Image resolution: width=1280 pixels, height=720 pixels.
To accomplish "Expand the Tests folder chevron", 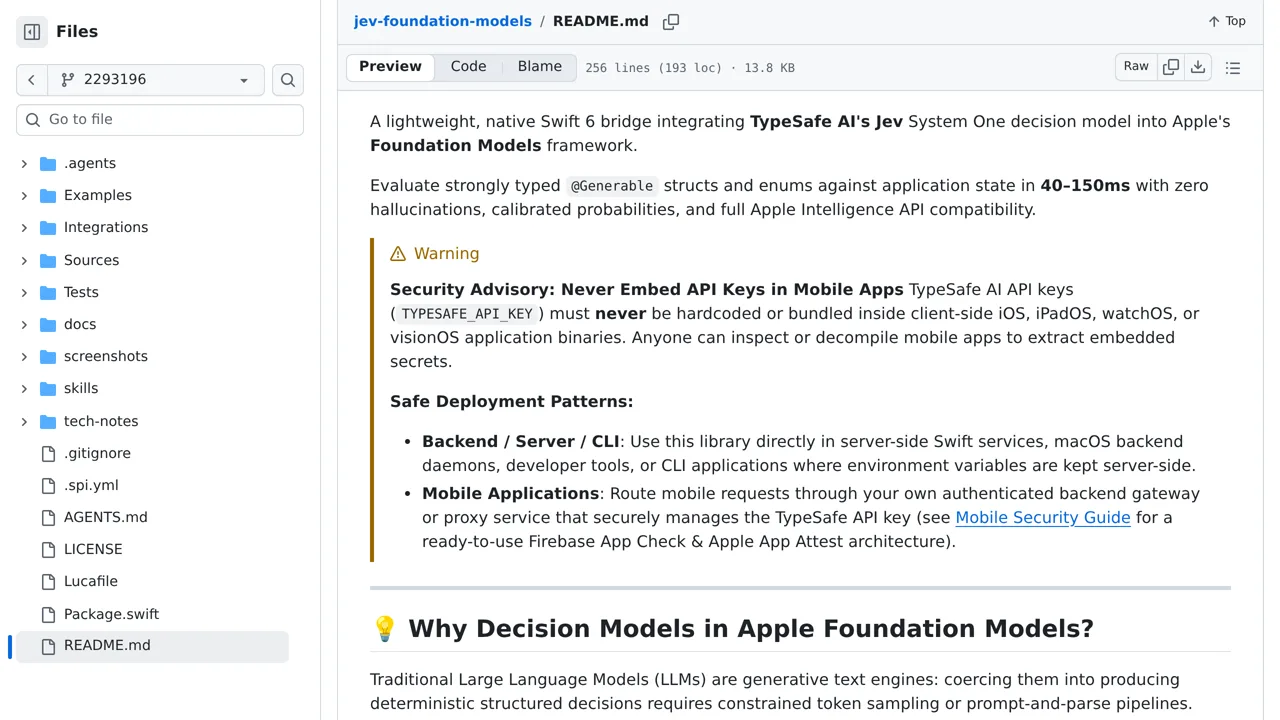I will [x=24, y=293].
